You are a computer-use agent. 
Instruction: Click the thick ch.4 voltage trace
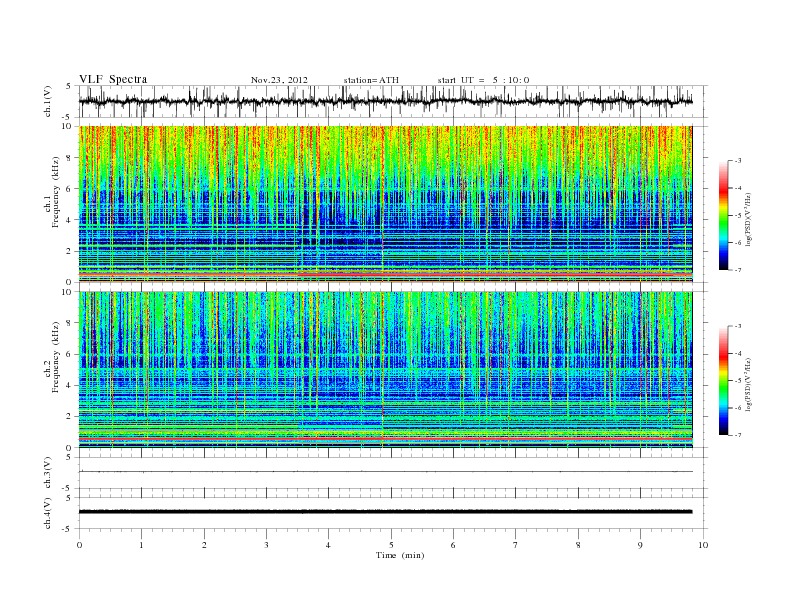click(385, 512)
